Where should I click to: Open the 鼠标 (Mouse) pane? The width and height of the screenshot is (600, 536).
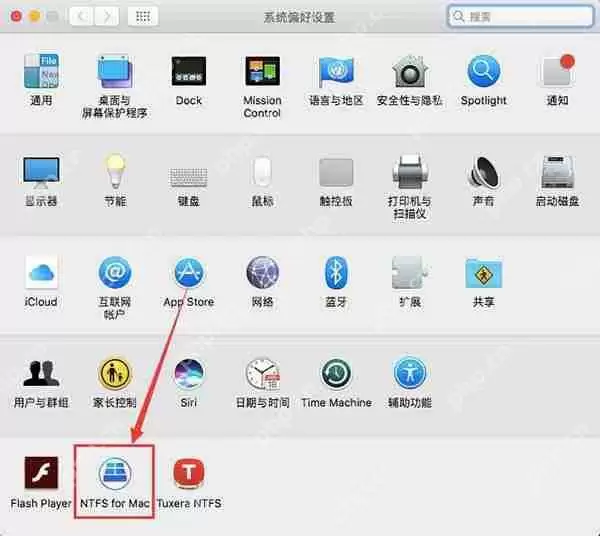[x=262, y=172]
